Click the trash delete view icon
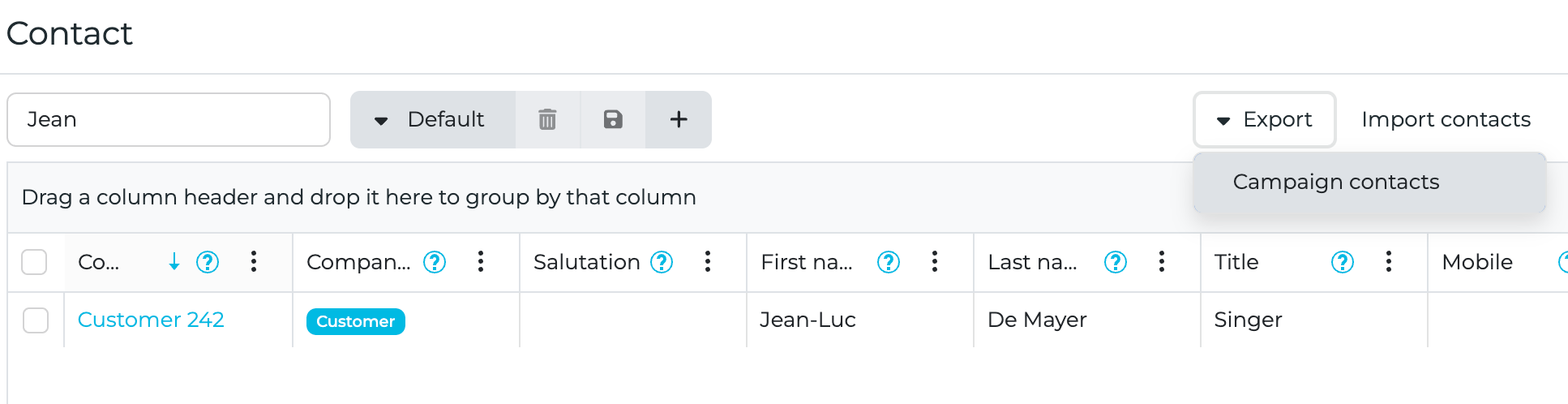Image resolution: width=1568 pixels, height=404 pixels. pos(548,119)
